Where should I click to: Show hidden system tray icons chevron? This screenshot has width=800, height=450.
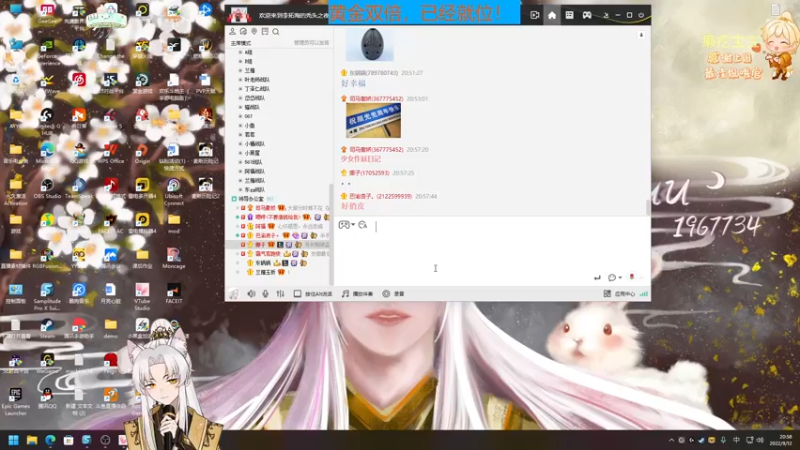[671, 440]
